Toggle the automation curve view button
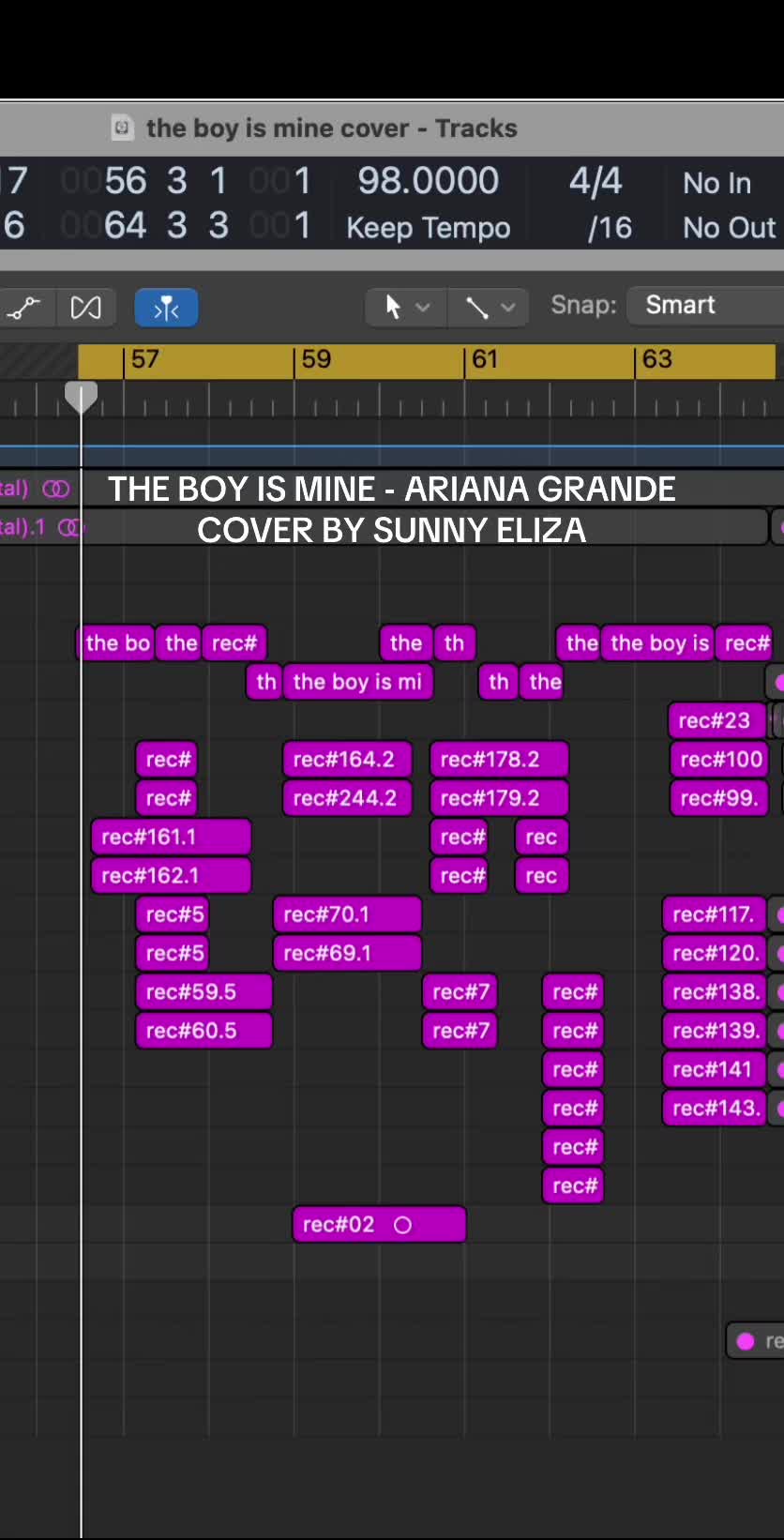This screenshot has height=1540, width=784. [24, 308]
